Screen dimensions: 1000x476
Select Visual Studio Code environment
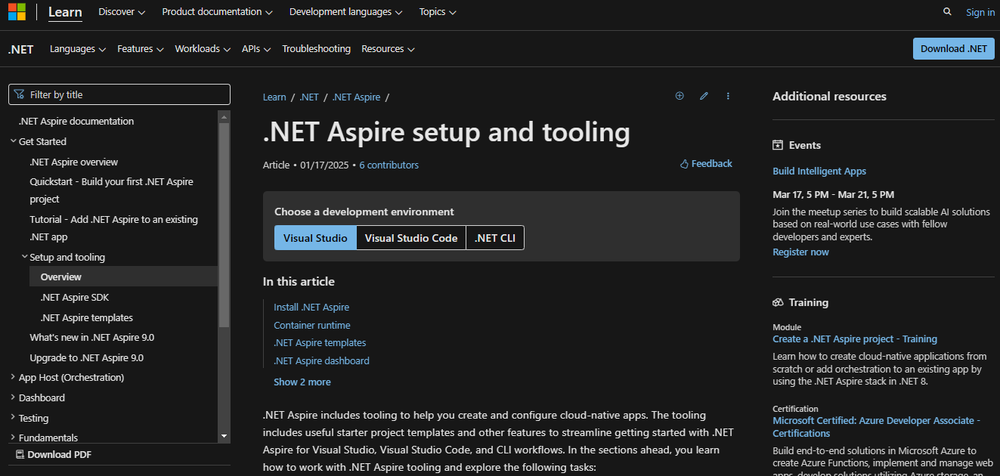[411, 238]
